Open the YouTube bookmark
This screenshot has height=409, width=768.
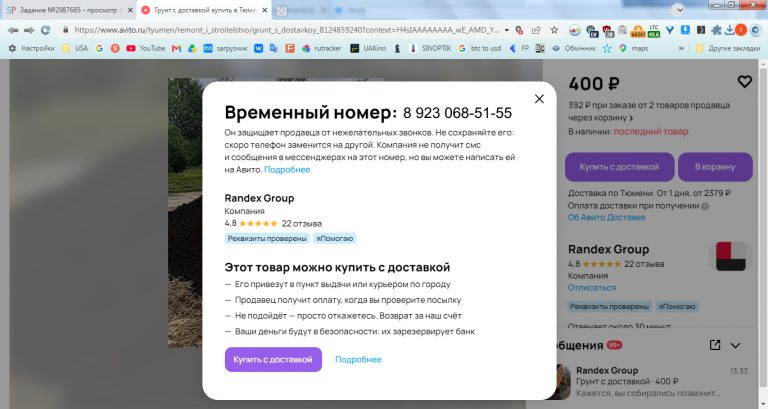pos(146,48)
